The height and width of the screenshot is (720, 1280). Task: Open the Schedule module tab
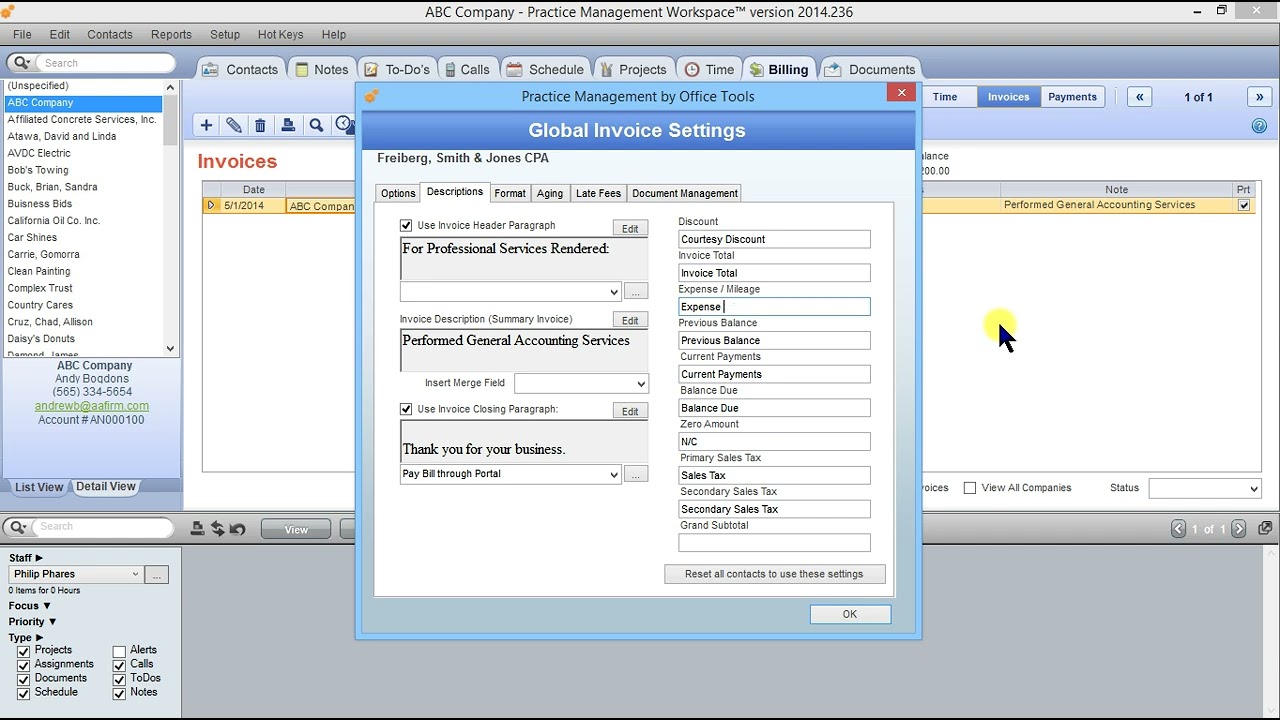[x=545, y=69]
